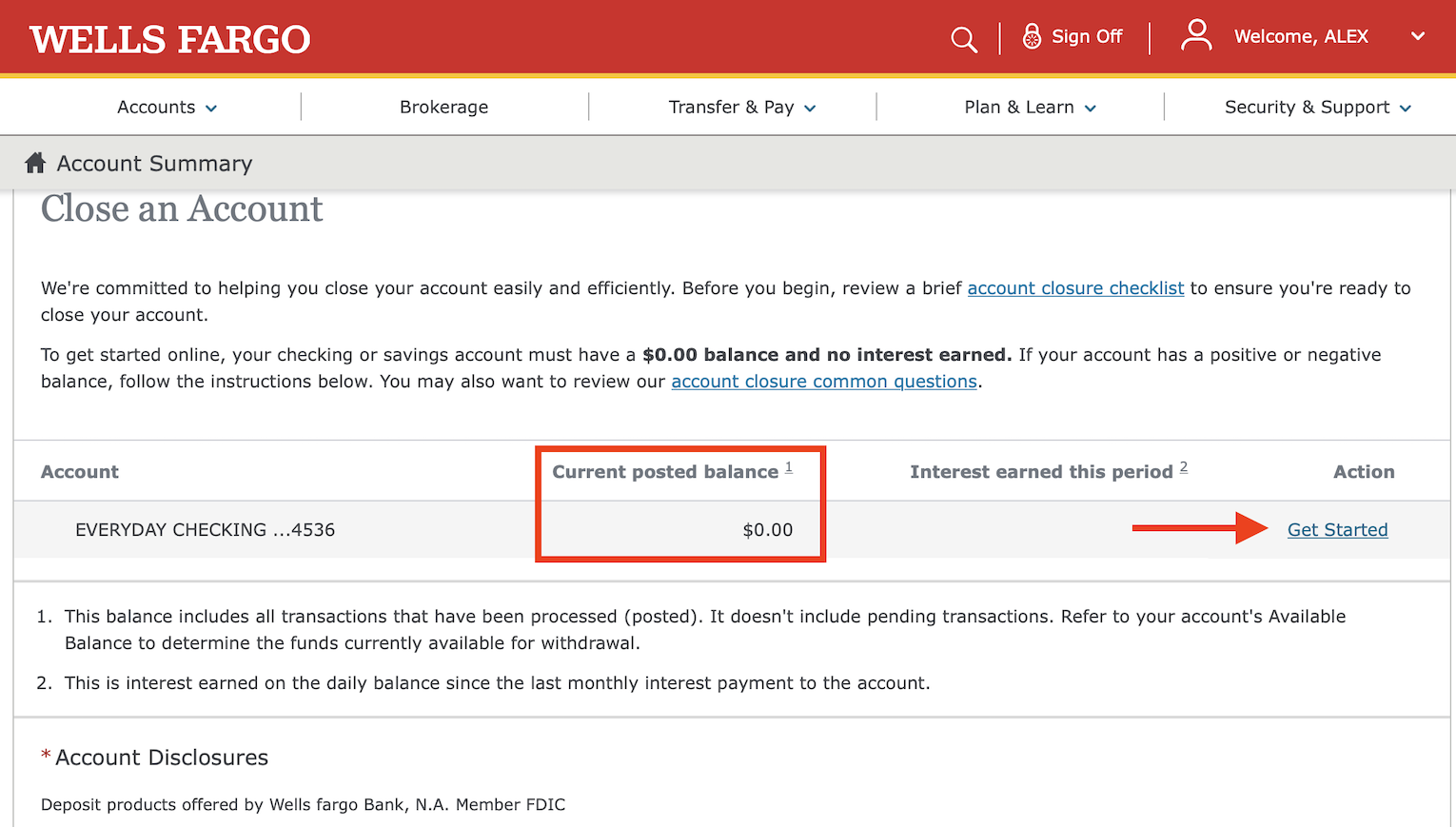Click footnote text about posted transactions
1456x827 pixels.
click(x=705, y=630)
